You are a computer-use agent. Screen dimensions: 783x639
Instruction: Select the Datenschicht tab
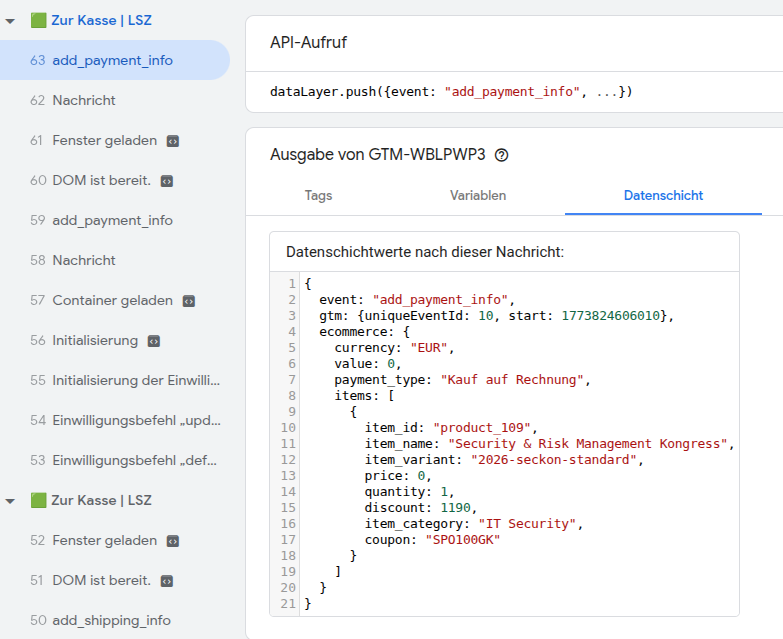coord(663,196)
